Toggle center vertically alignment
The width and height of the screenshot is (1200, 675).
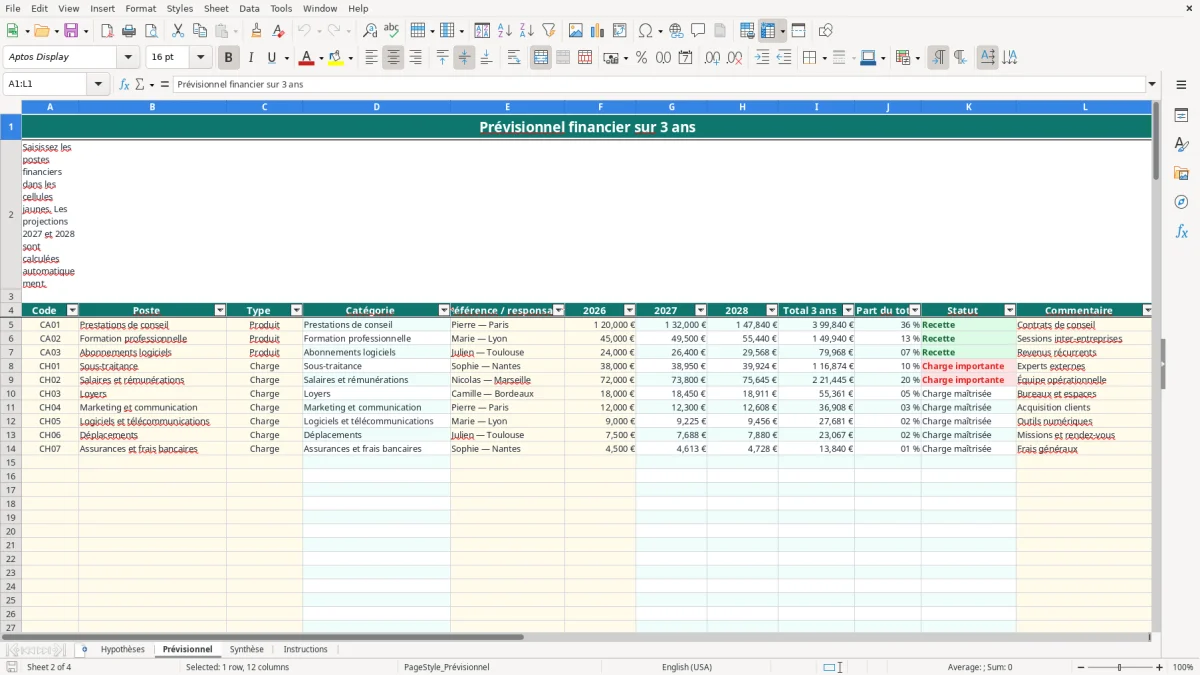point(464,58)
